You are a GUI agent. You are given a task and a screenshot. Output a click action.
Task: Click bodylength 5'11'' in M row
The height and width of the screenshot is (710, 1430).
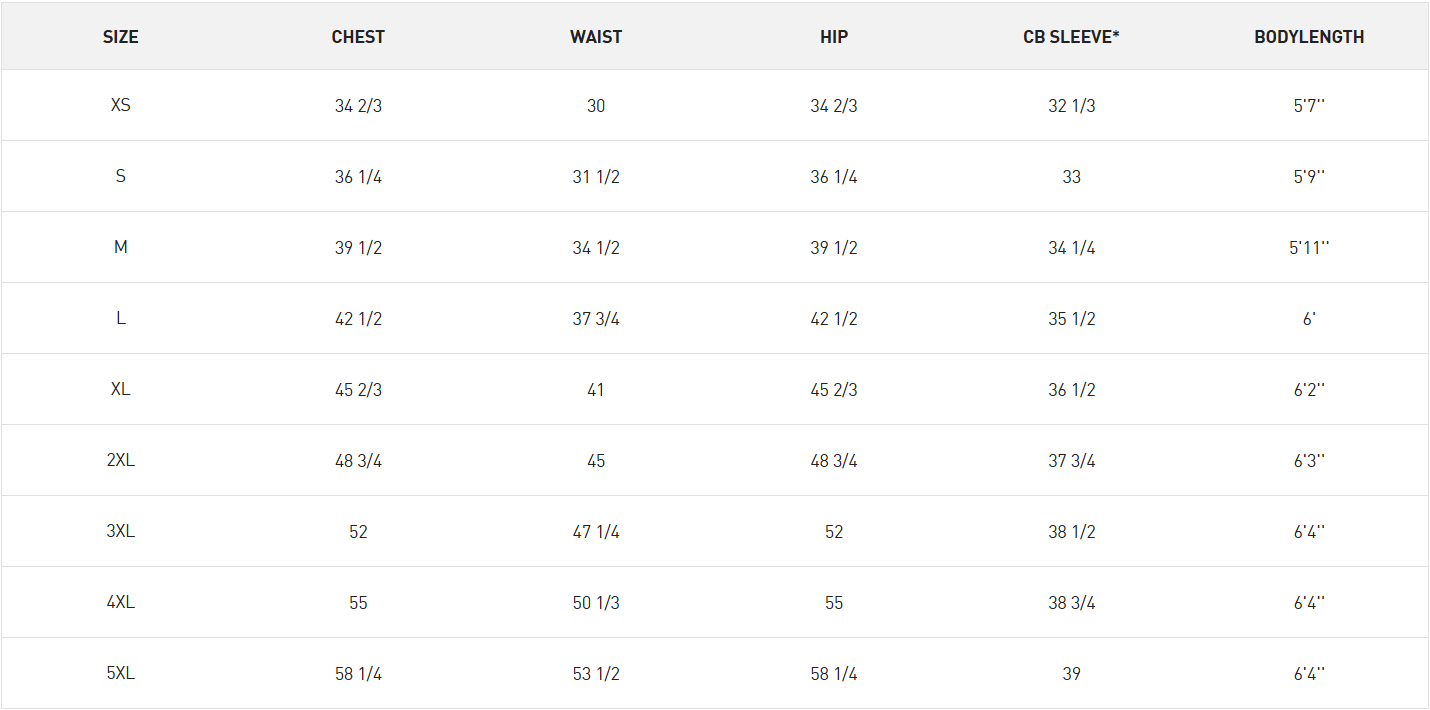[1309, 248]
